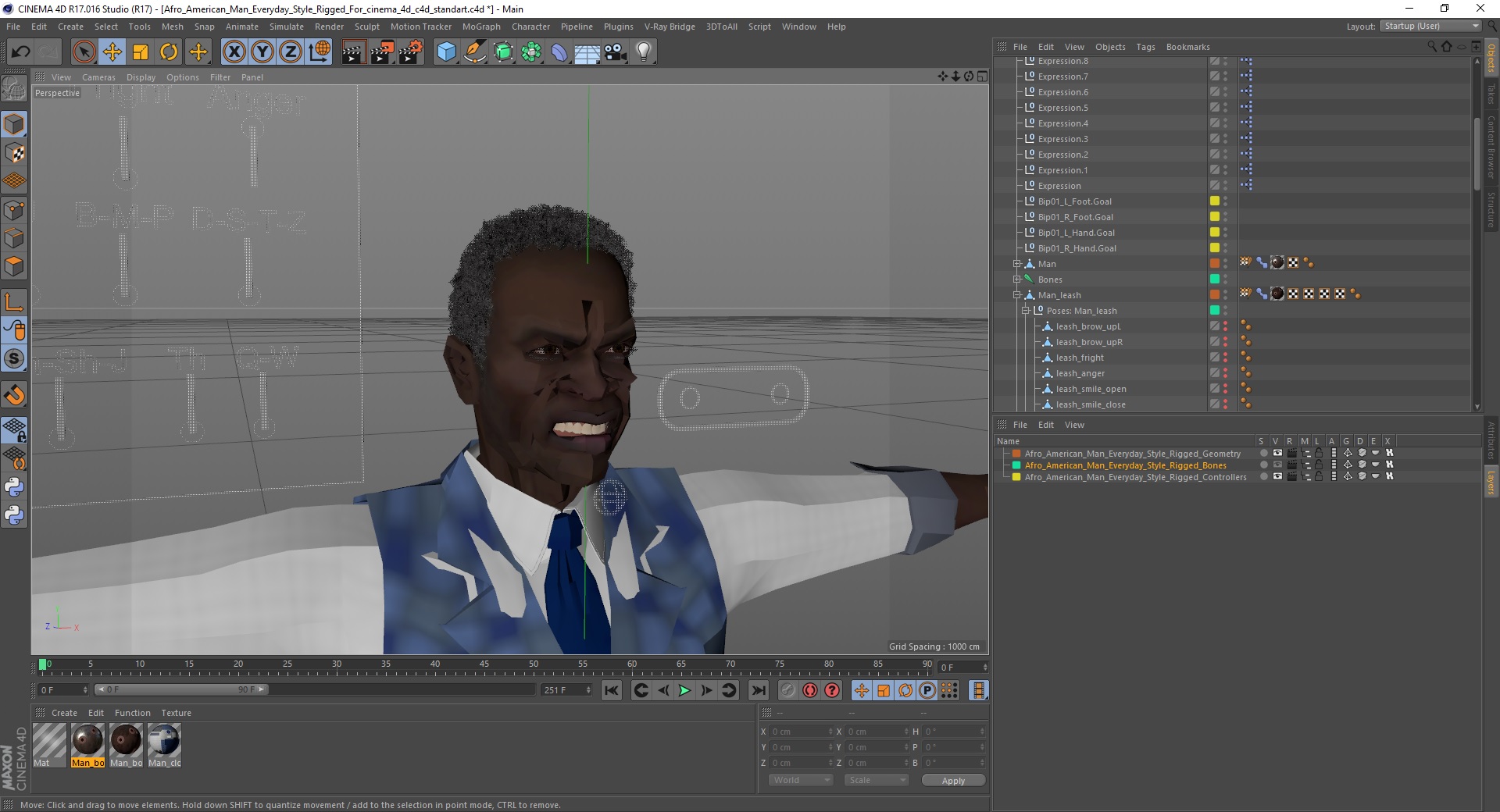Screen dimensions: 1500x812
Task: Toggle visibility dots for leash_fright
Action: click(1225, 358)
